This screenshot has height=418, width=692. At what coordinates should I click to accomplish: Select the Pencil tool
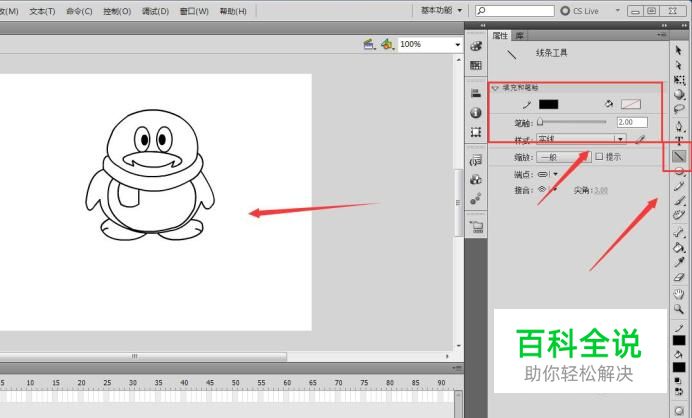click(x=679, y=186)
